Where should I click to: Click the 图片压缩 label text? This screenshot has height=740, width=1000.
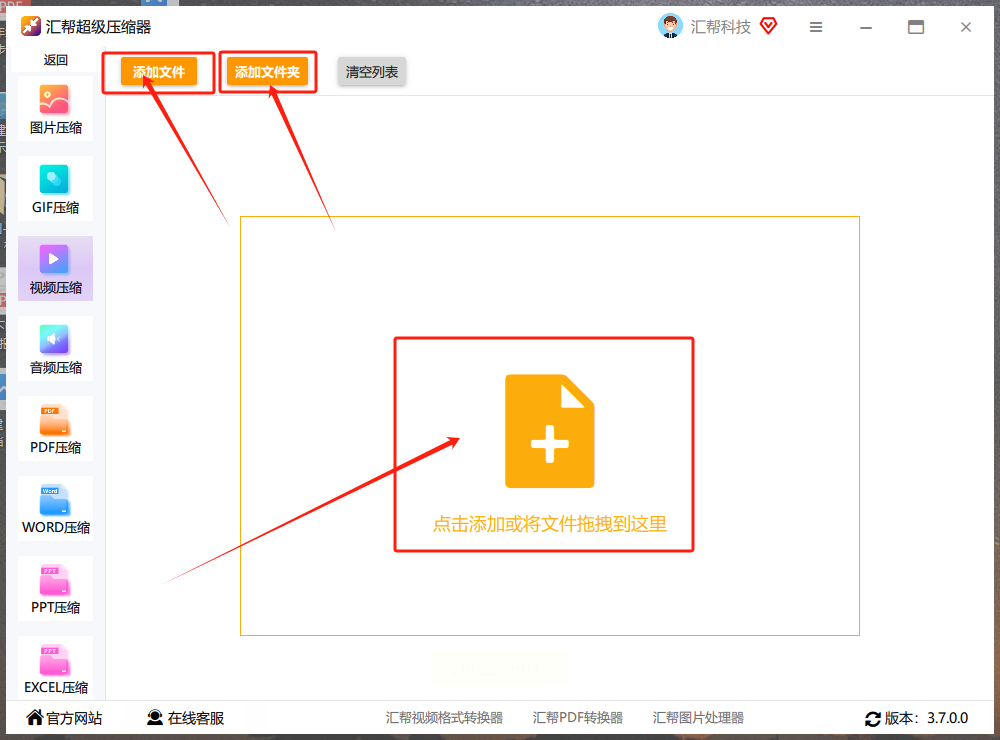pyautogui.click(x=55, y=128)
